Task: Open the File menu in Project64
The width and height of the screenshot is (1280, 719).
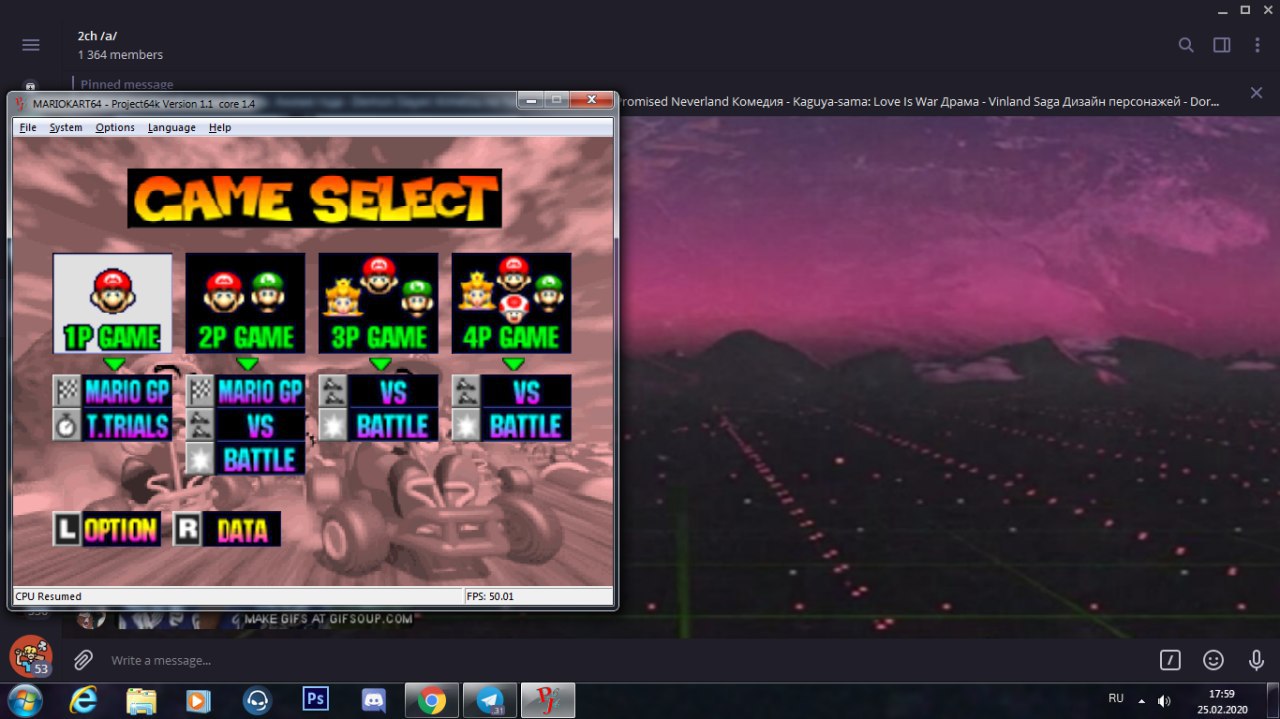Action: tap(28, 127)
